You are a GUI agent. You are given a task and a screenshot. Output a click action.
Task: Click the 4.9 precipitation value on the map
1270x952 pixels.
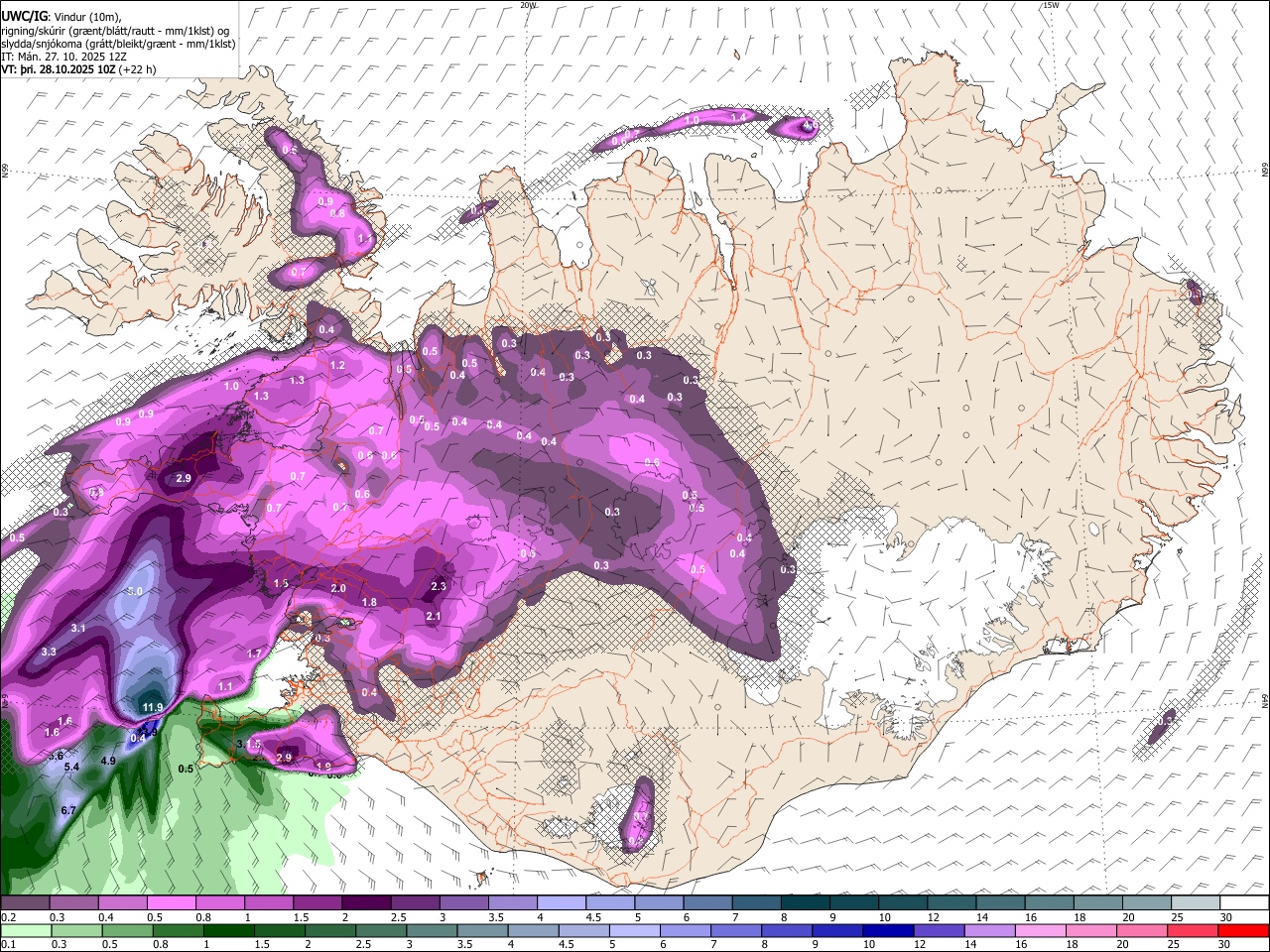tap(109, 761)
